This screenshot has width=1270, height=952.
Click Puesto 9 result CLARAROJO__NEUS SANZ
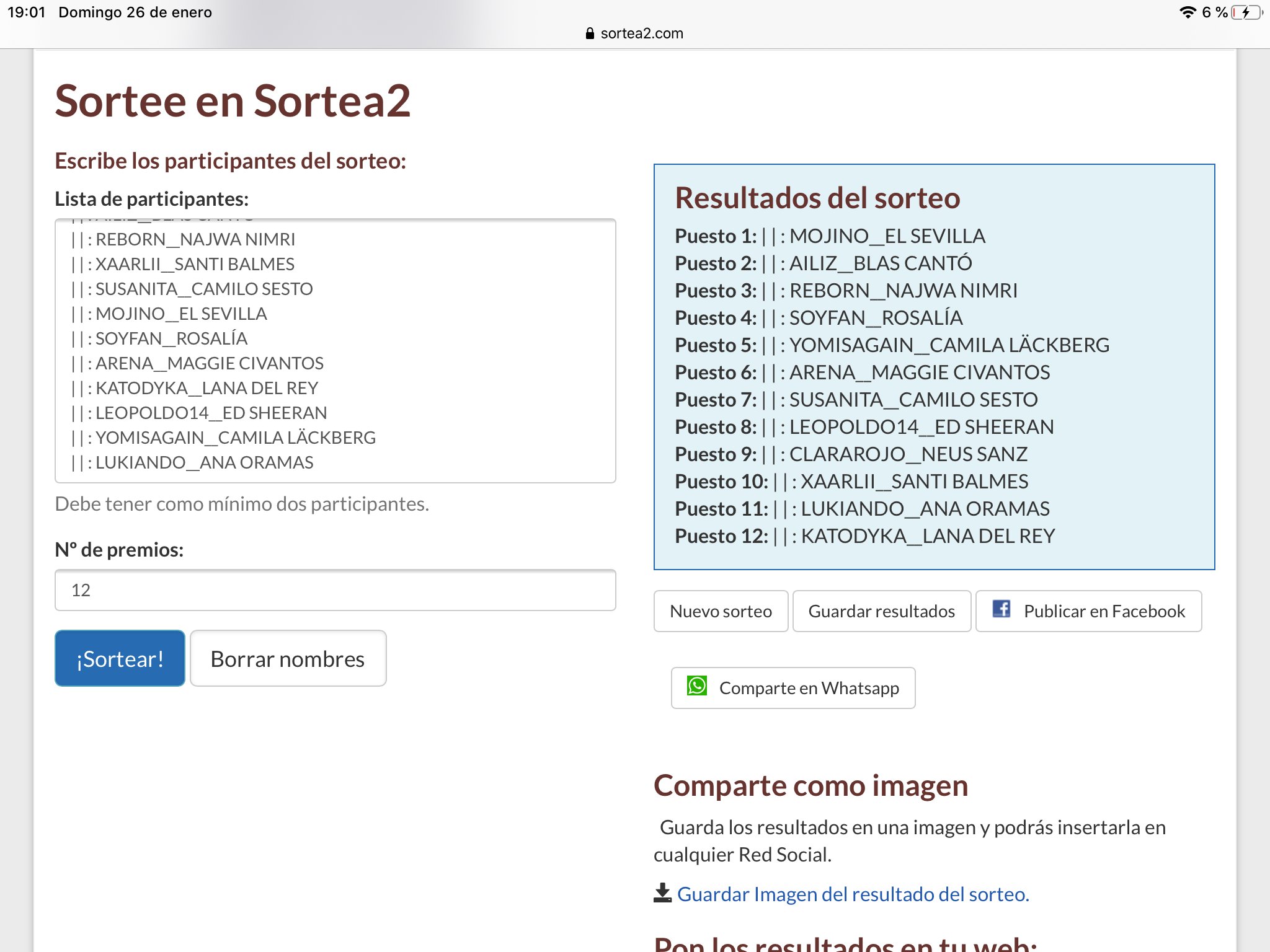851,454
